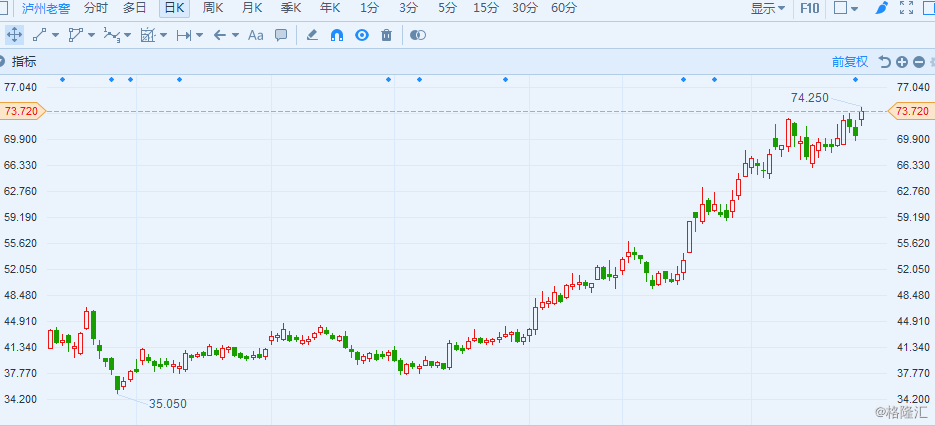Switch to the 多日 tab
Screen dimensions: 935x426
pos(135,8)
